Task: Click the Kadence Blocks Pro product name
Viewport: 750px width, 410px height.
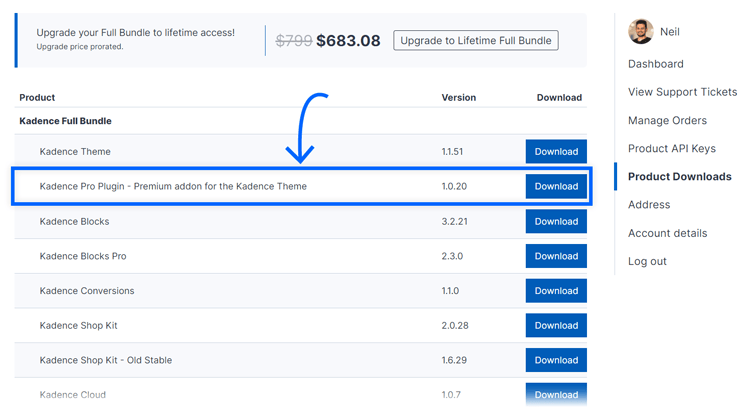Action: tap(83, 256)
